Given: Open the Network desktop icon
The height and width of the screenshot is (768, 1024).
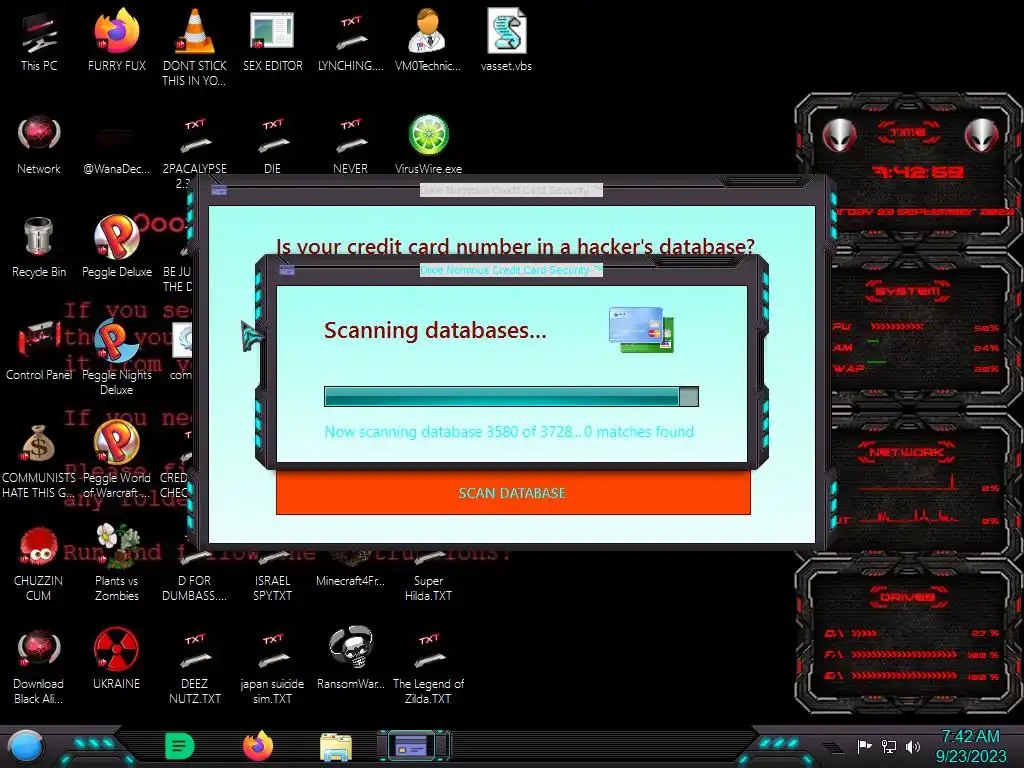Looking at the screenshot, I should pos(39,144).
